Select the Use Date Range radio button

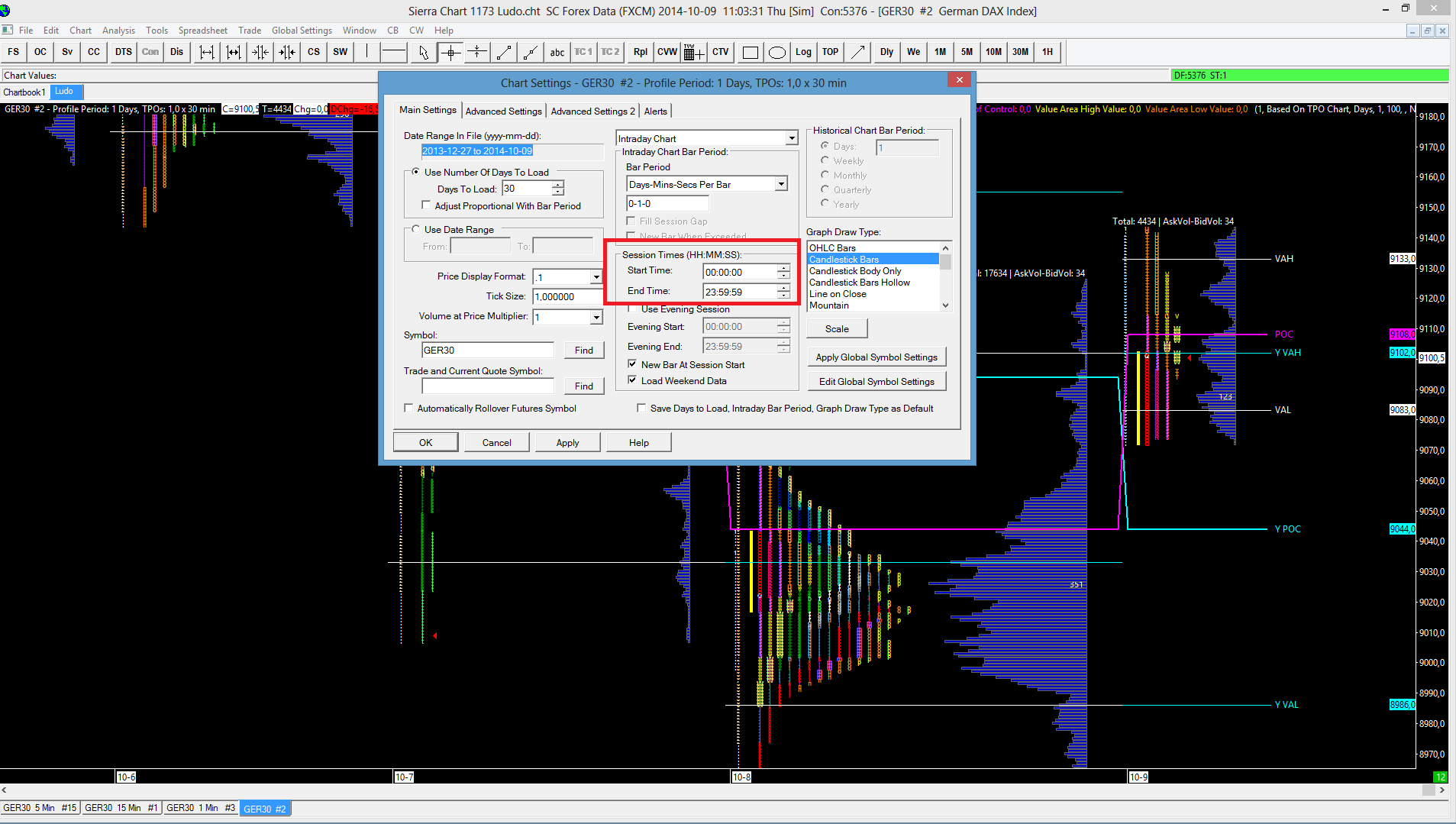tap(416, 229)
